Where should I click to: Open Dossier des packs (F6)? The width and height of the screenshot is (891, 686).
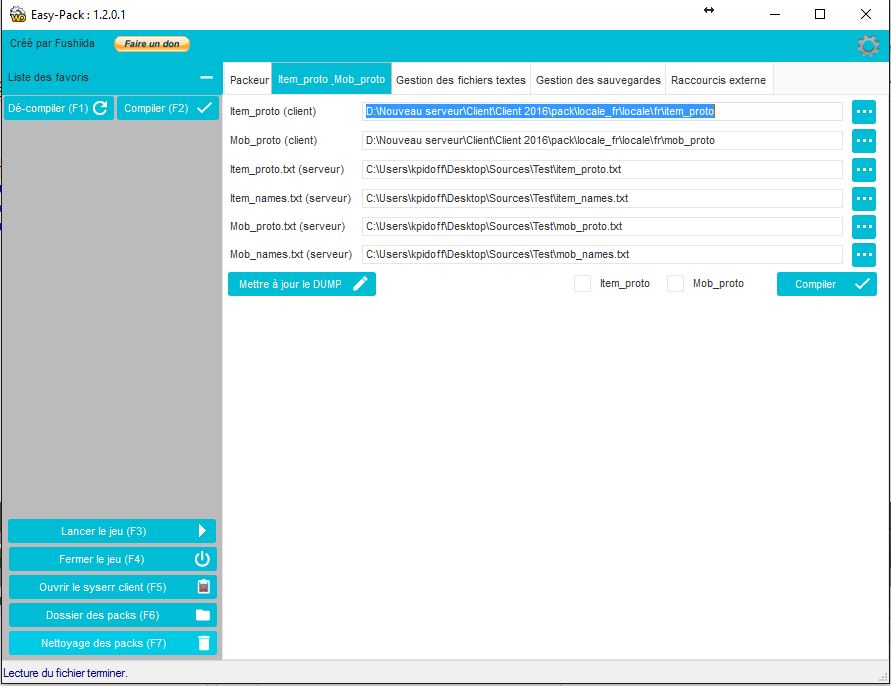(112, 615)
